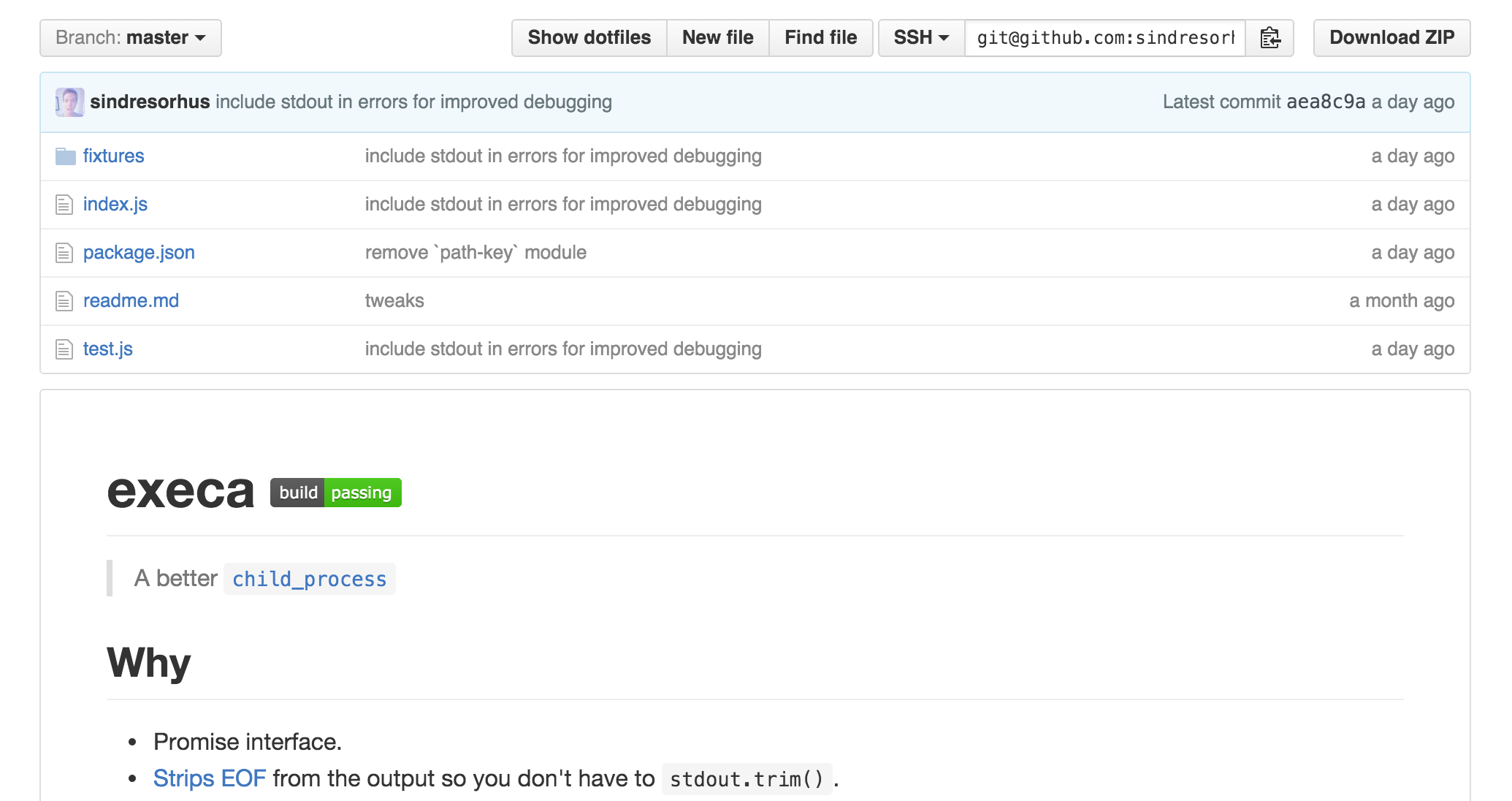
Task: Click the build passing badge
Action: [x=335, y=493]
